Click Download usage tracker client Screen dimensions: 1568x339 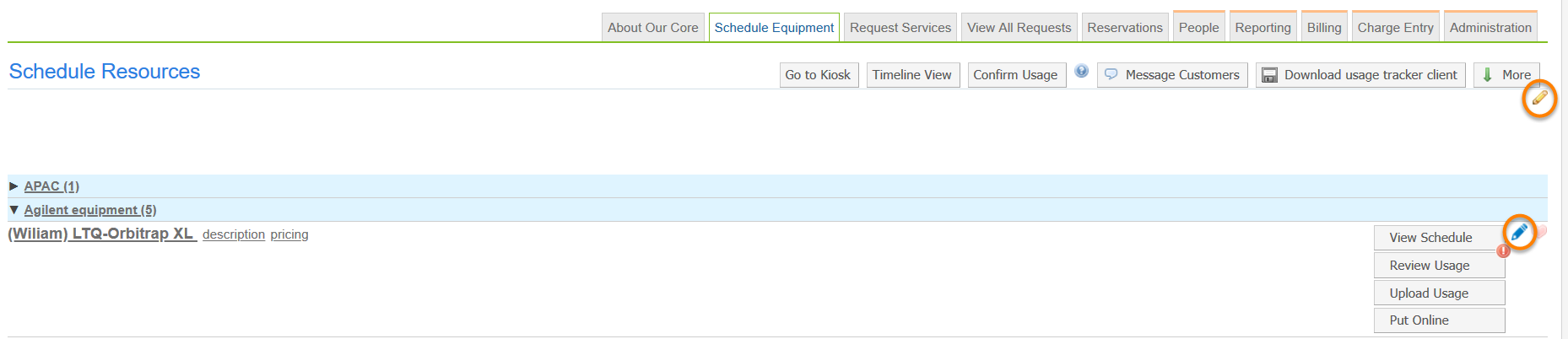coord(1360,75)
